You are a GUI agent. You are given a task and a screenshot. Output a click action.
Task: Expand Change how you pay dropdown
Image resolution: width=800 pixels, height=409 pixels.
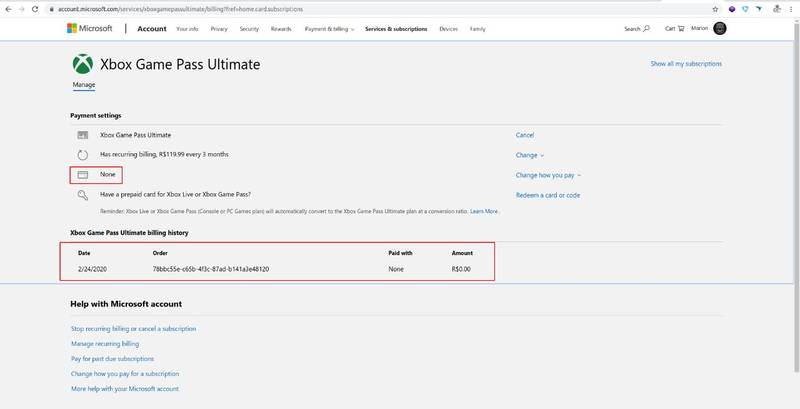[548, 175]
